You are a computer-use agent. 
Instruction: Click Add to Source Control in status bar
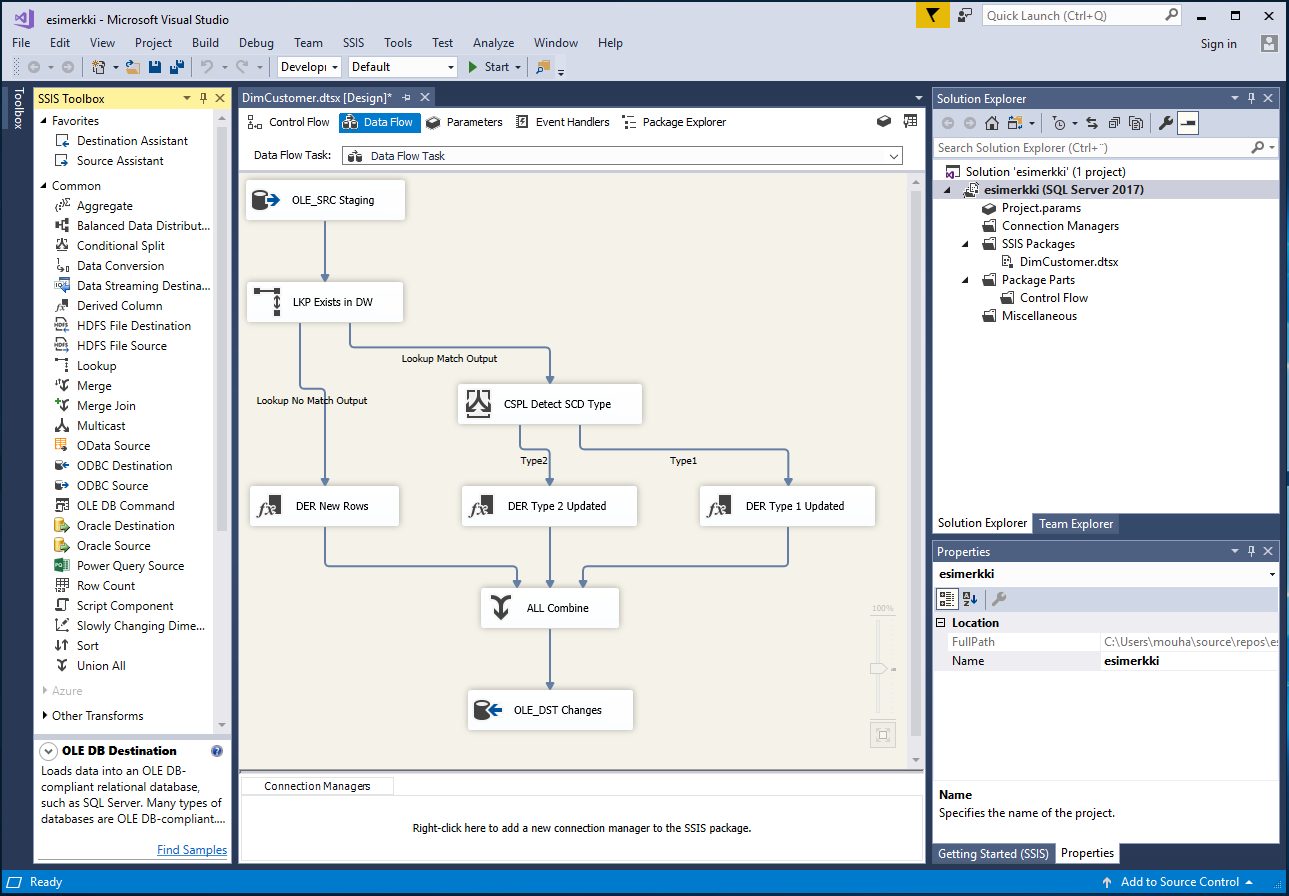(x=1178, y=882)
